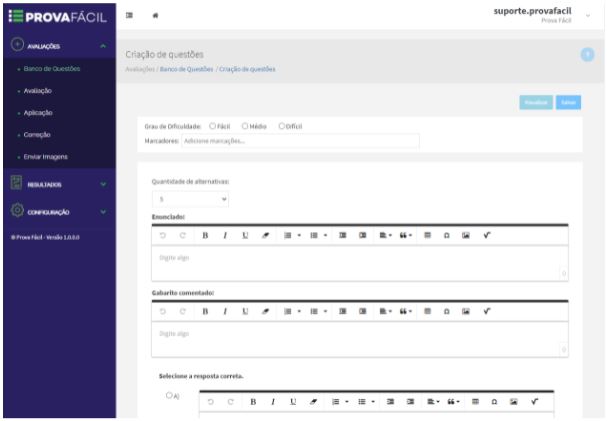The image size is (607, 421).
Task: Open Avaliação in the sidebar menu
Action: pyautogui.click(x=38, y=91)
